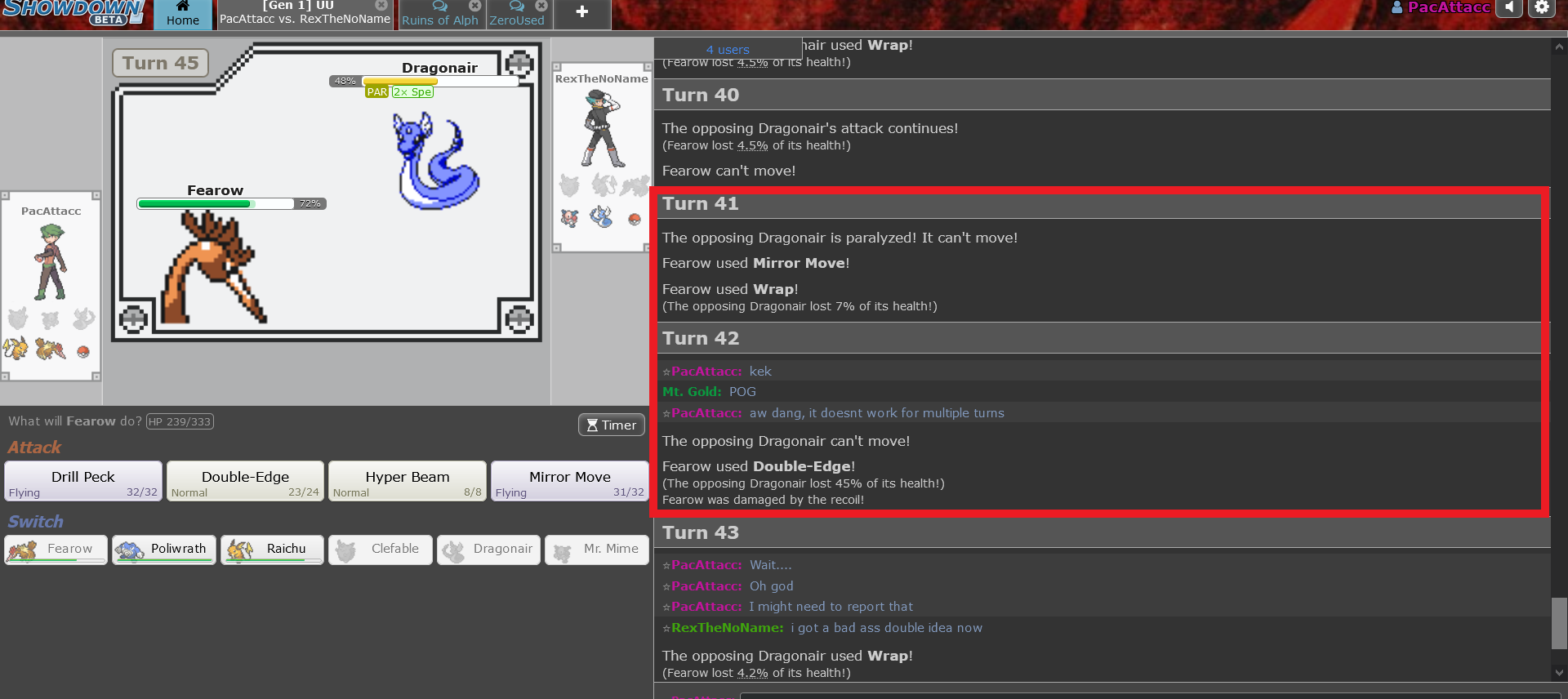Toggle the sound speaker icon
The image size is (1568, 699).
[1509, 7]
